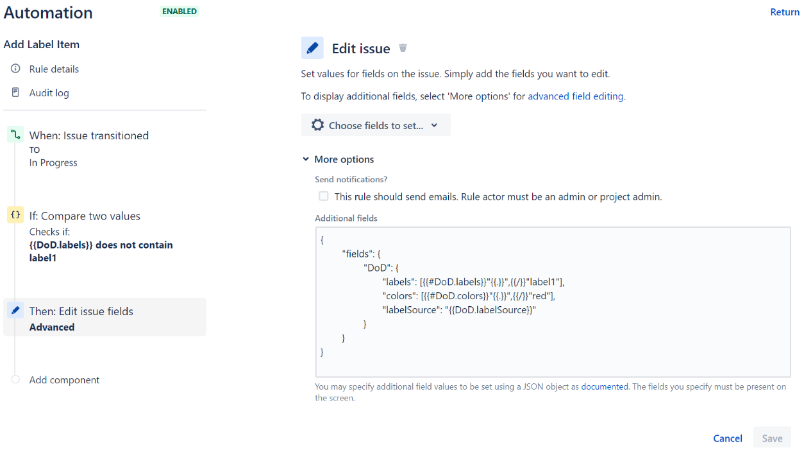This screenshot has width=804, height=450.
Task: Click the Edit issue fields pencil icon
Action: pos(15,311)
